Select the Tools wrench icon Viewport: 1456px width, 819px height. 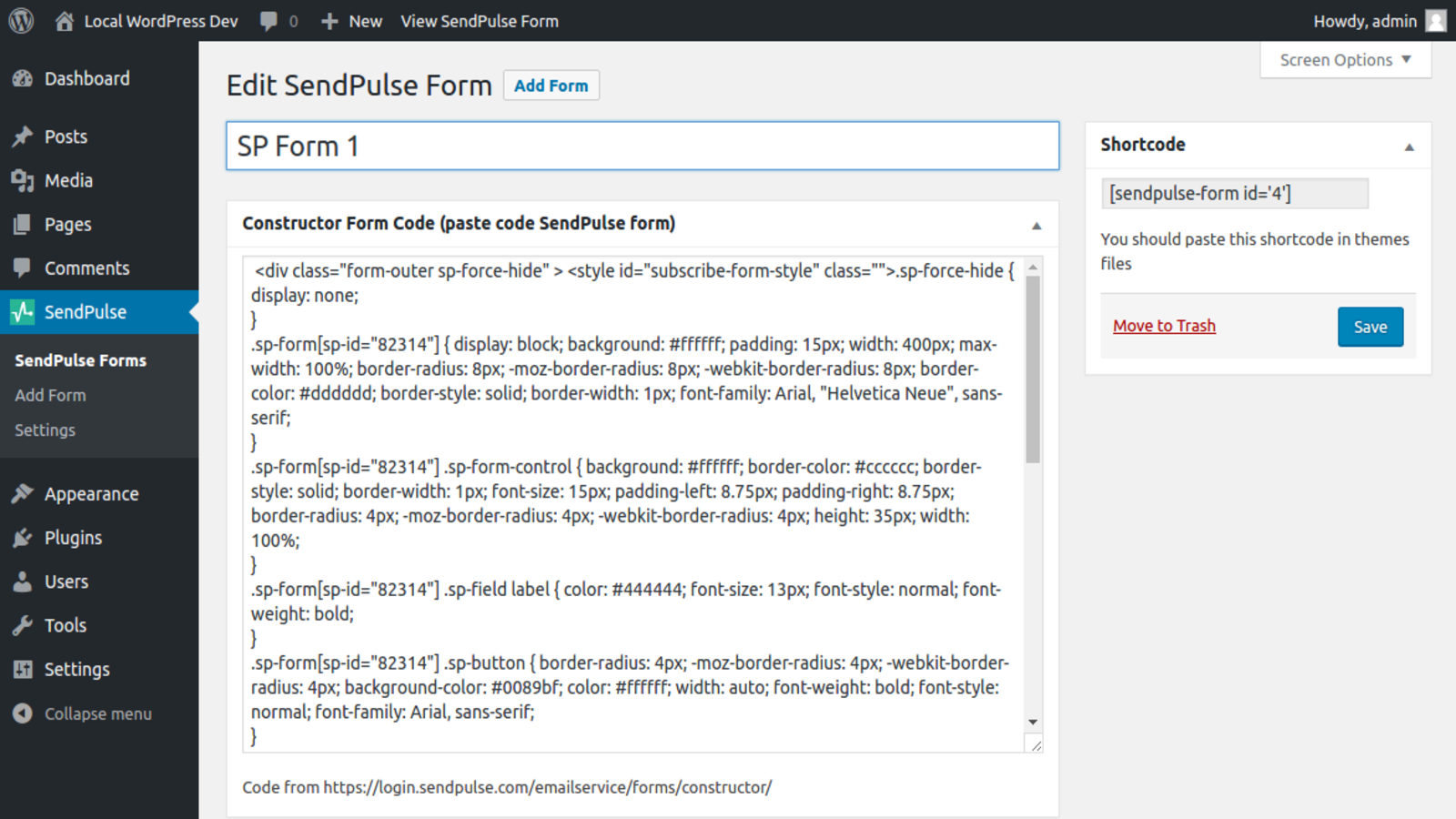click(x=24, y=625)
